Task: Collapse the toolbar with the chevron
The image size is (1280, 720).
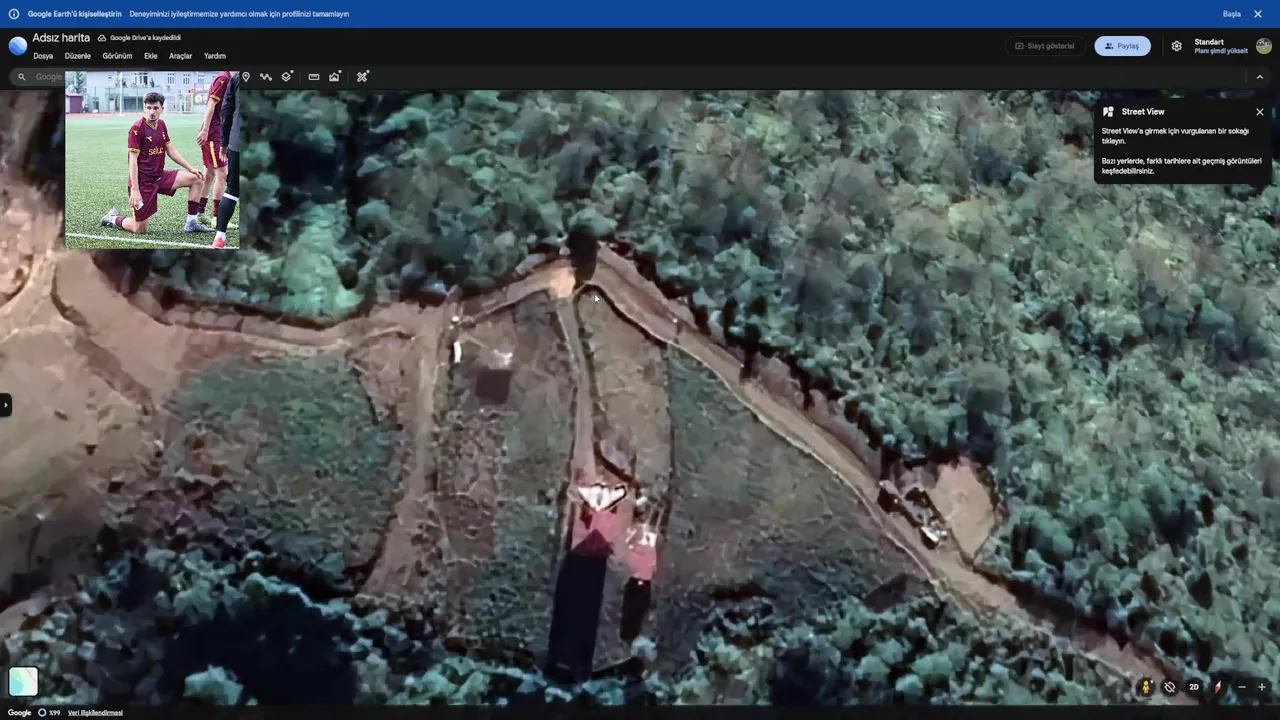Action: click(x=1260, y=77)
